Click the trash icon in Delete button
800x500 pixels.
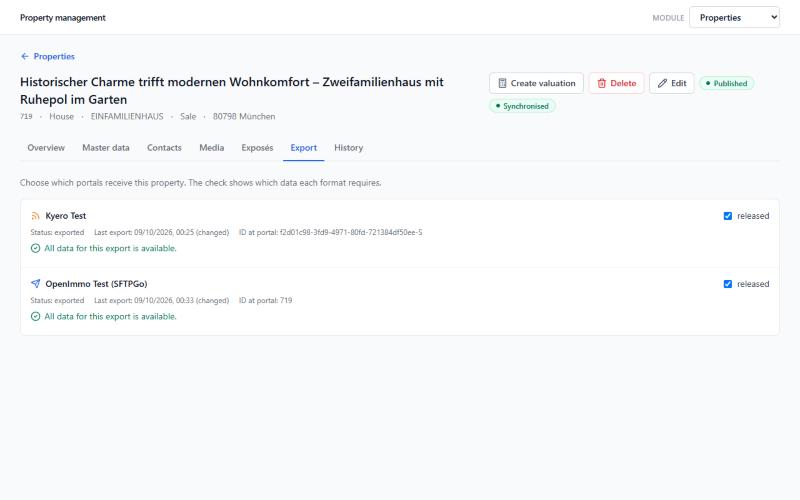click(x=602, y=83)
